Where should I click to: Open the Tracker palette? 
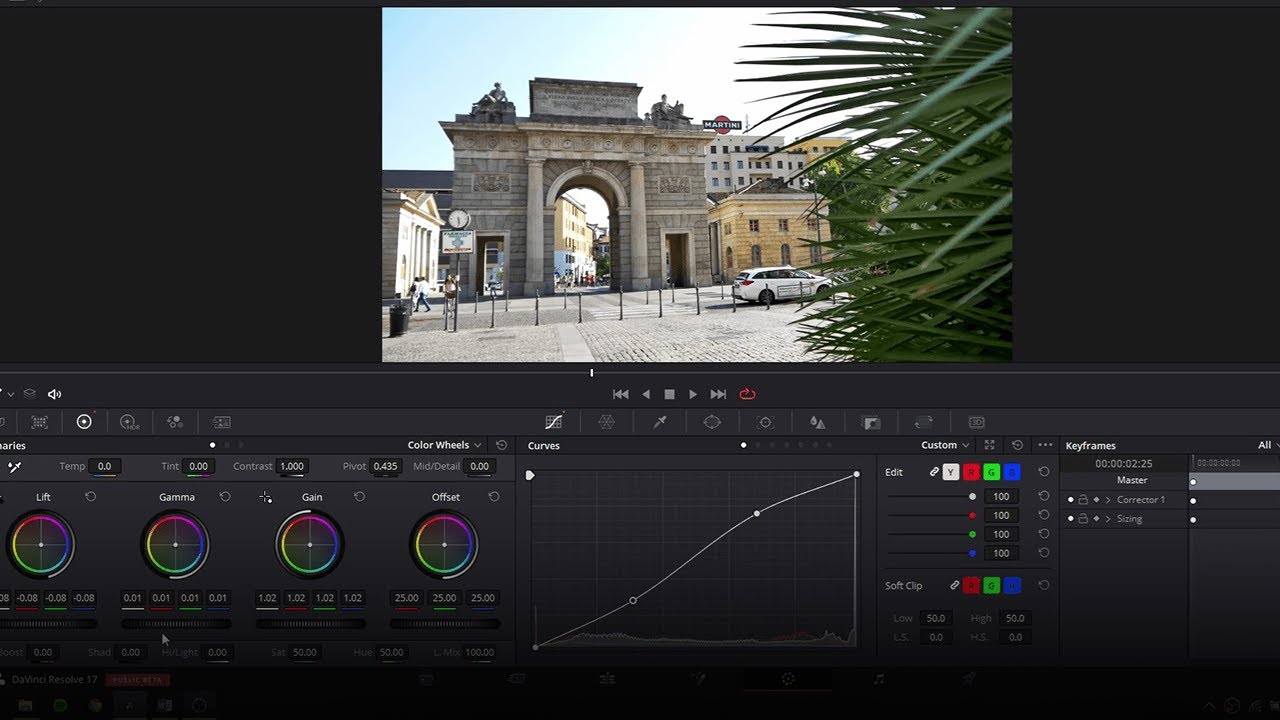point(765,422)
